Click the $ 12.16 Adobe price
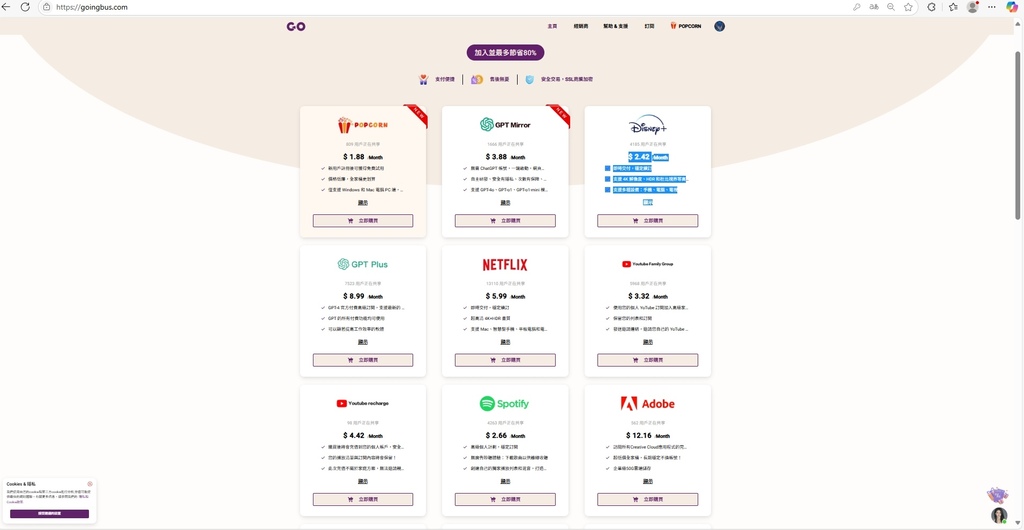This screenshot has width=1024, height=530. click(638, 435)
